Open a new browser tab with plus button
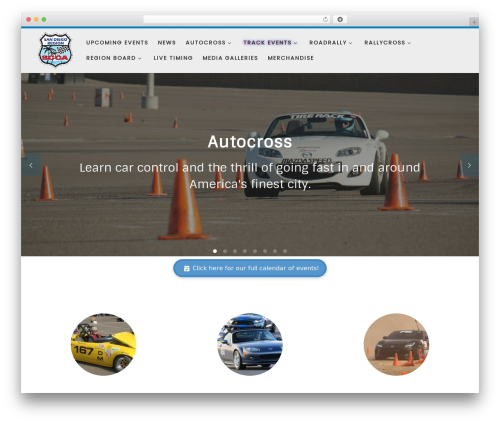Image resolution: width=500 pixels, height=423 pixels. click(x=474, y=22)
